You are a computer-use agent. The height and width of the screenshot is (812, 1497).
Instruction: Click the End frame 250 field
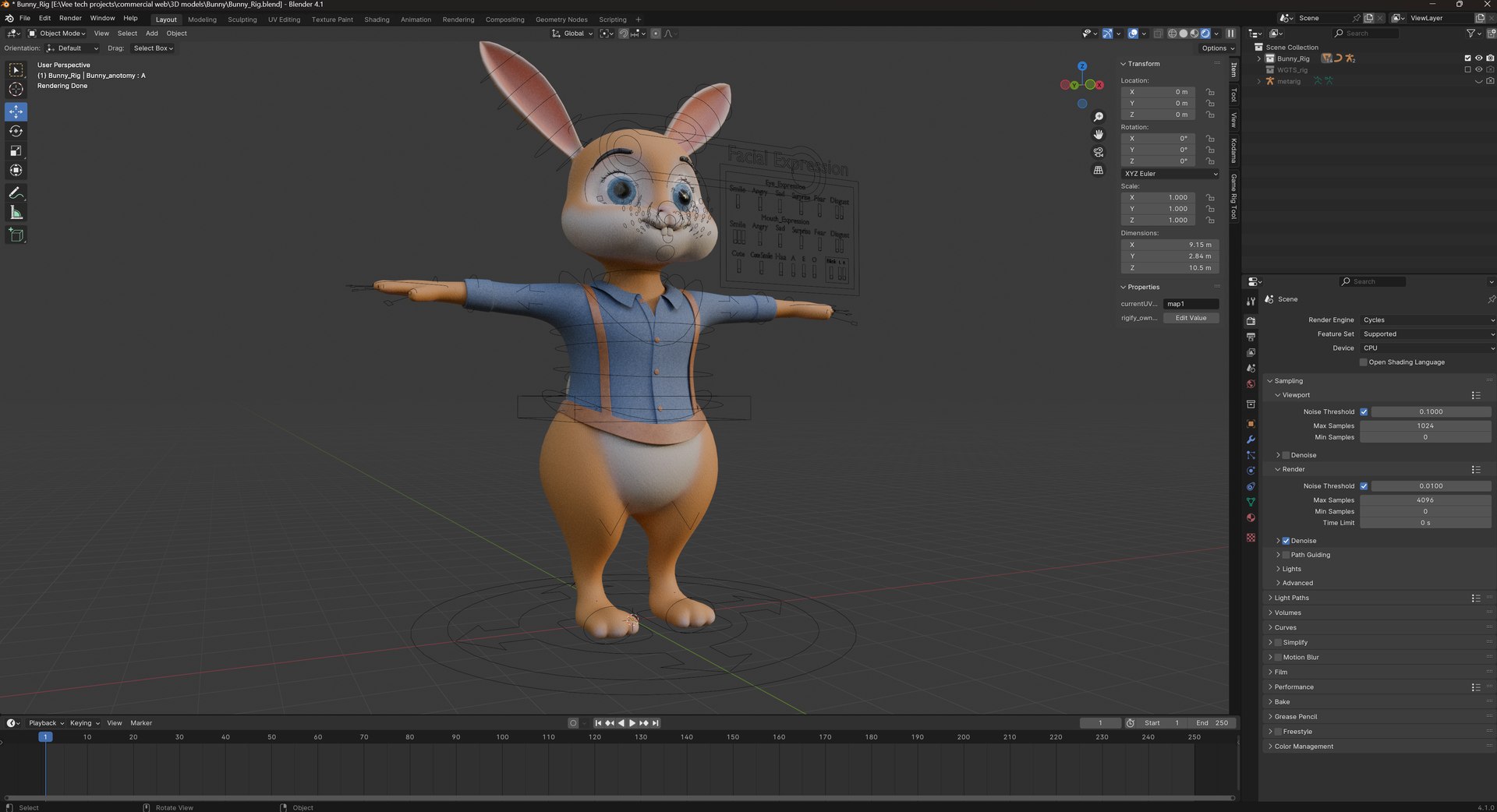point(1212,723)
